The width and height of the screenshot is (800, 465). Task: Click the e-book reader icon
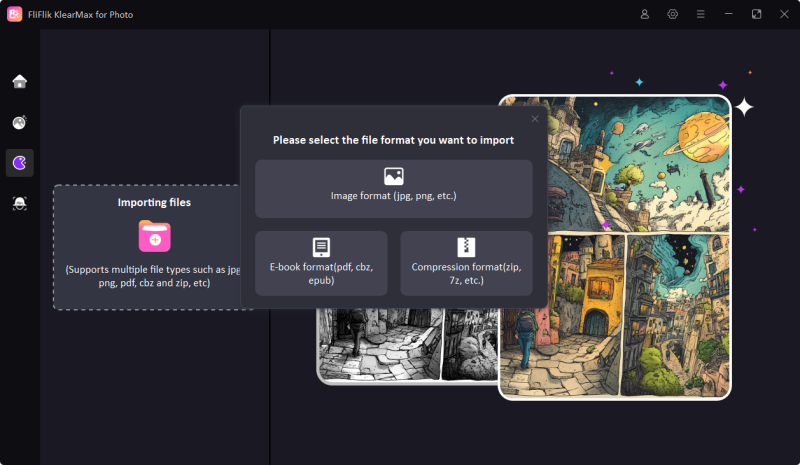click(x=321, y=248)
